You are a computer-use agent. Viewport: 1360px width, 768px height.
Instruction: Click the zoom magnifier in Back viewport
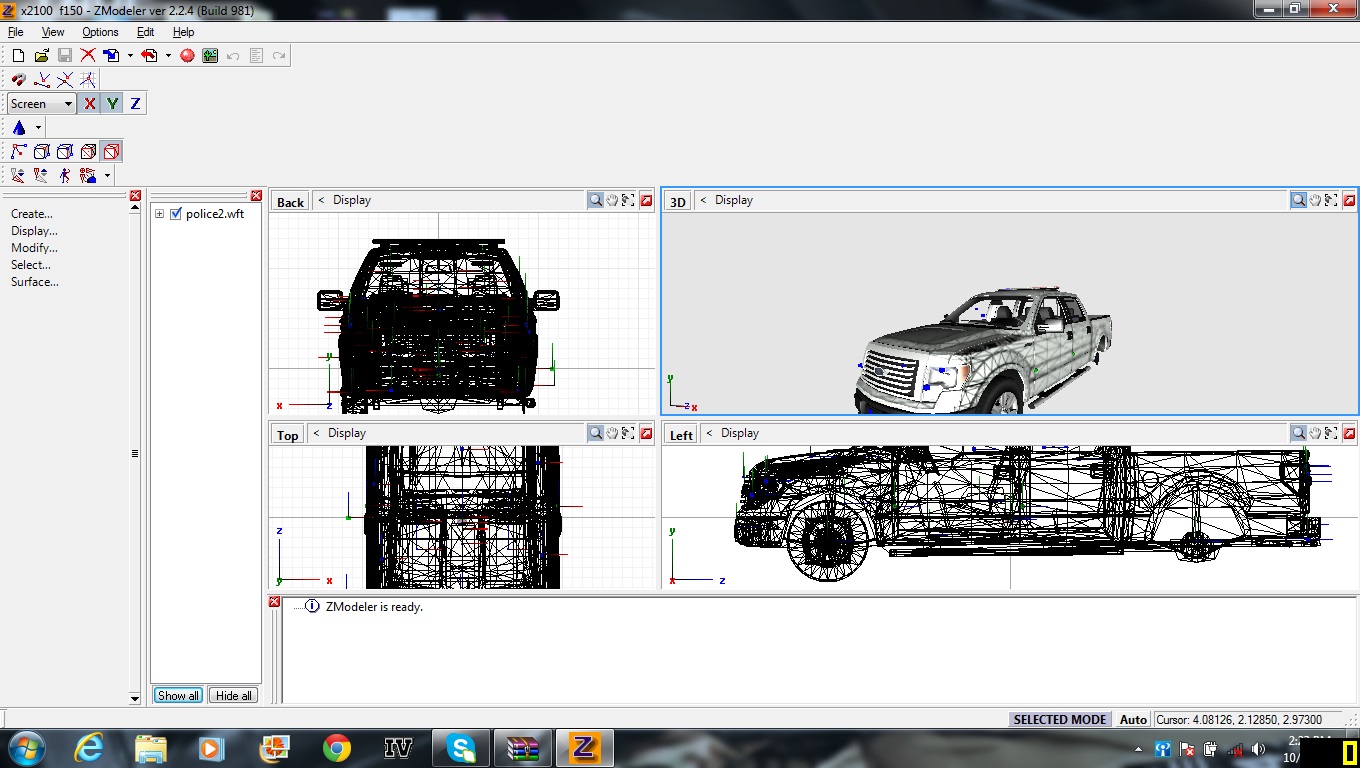pyautogui.click(x=596, y=200)
